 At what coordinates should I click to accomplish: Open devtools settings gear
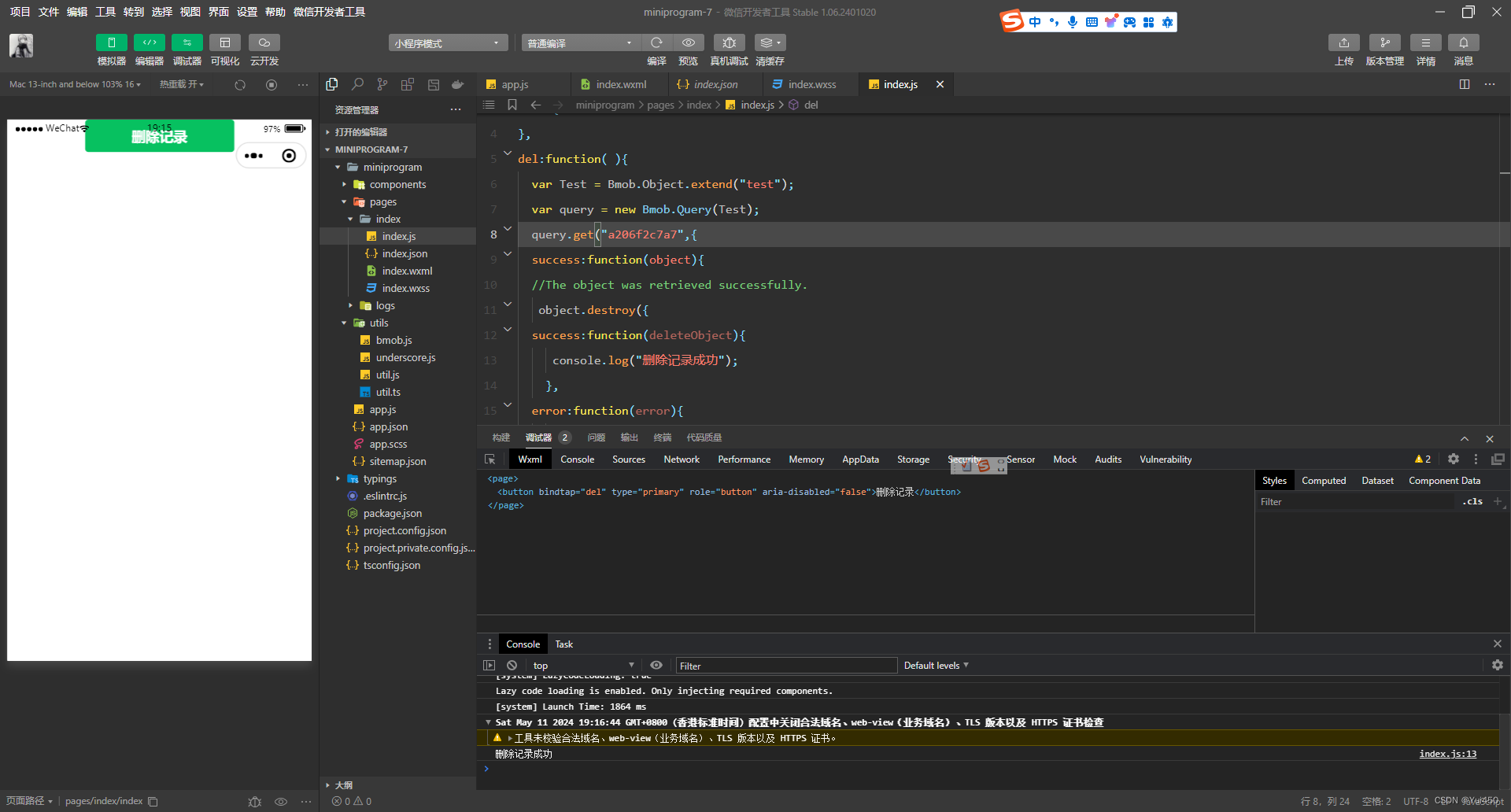point(1454,459)
